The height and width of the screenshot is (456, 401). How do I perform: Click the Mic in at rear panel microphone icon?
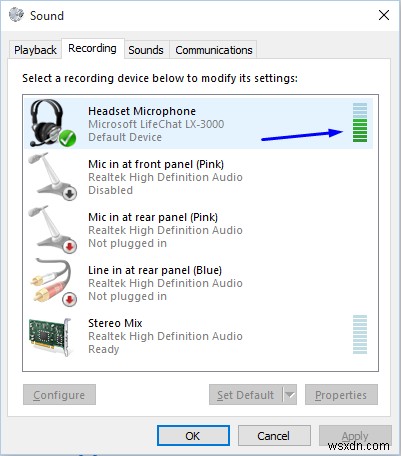click(x=53, y=229)
